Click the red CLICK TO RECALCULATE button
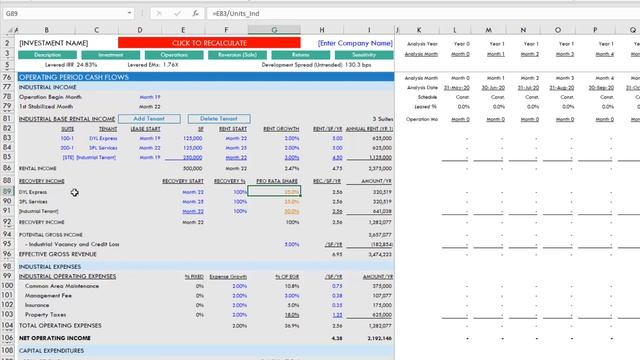This screenshot has height=360, width=640. 209,43
